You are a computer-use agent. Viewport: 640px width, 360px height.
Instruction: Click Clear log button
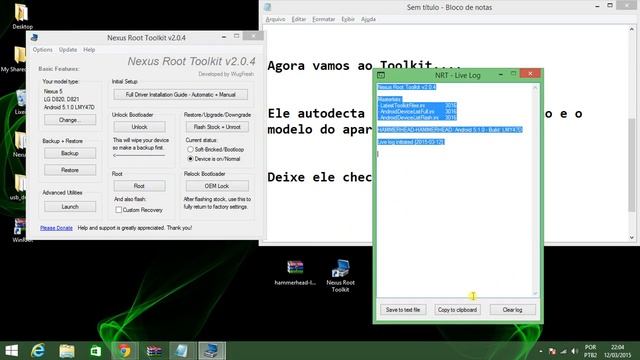513,310
